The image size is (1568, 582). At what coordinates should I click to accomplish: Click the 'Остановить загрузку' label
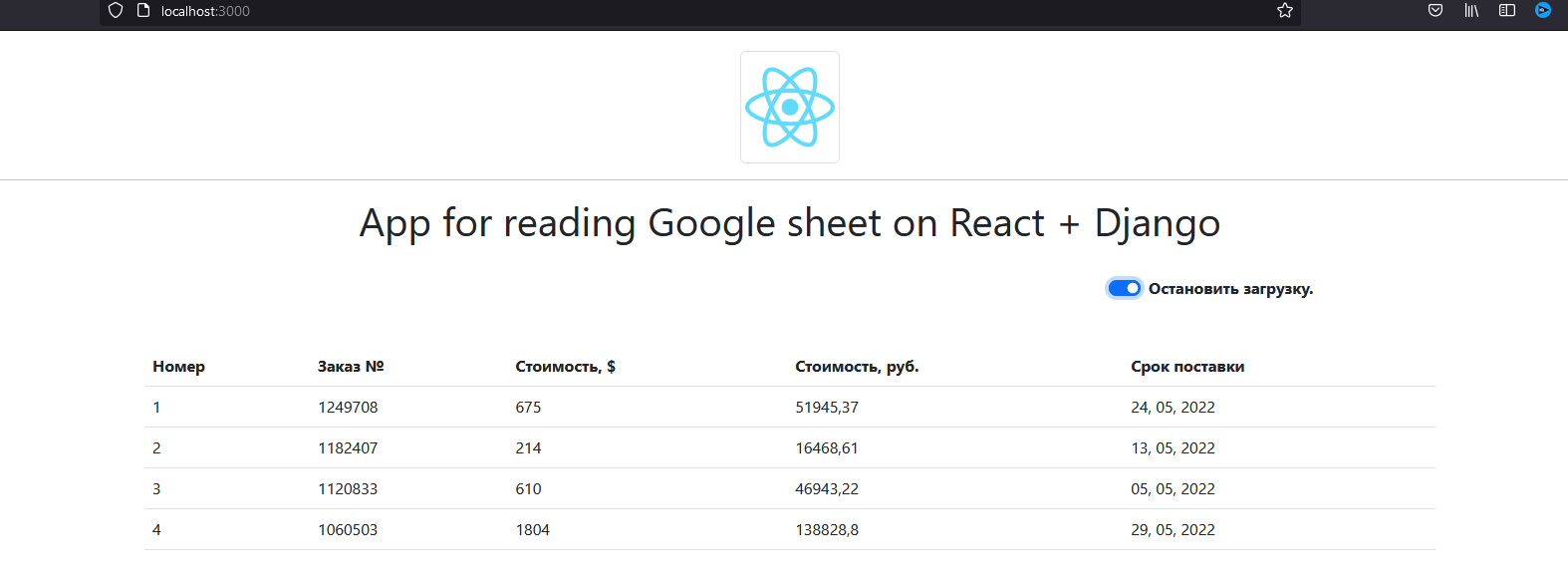(x=1230, y=288)
